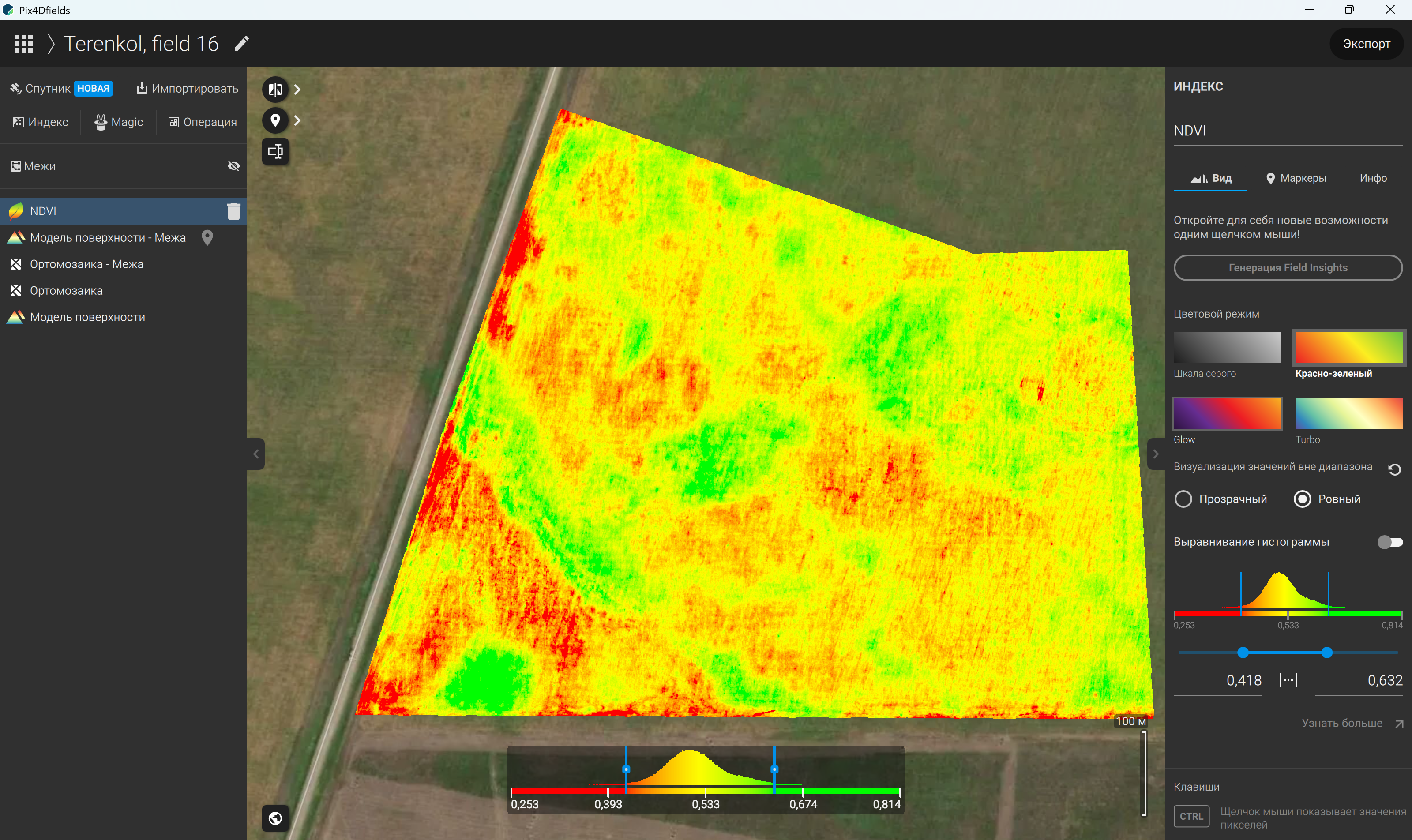Click the split-view compare map tool
This screenshot has height=840, width=1412.
click(x=275, y=90)
